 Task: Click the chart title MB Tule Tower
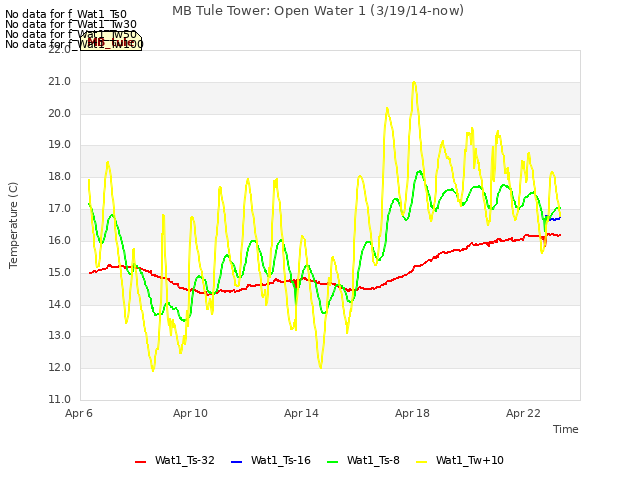[x=318, y=11]
